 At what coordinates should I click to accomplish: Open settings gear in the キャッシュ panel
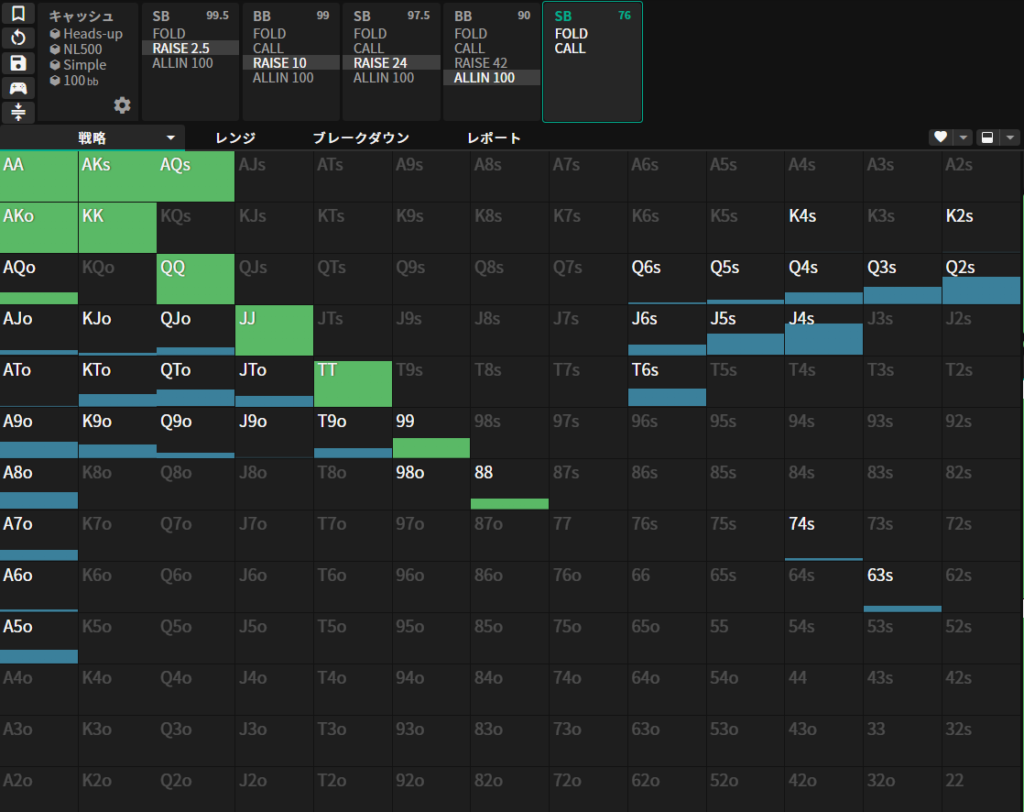tap(122, 105)
